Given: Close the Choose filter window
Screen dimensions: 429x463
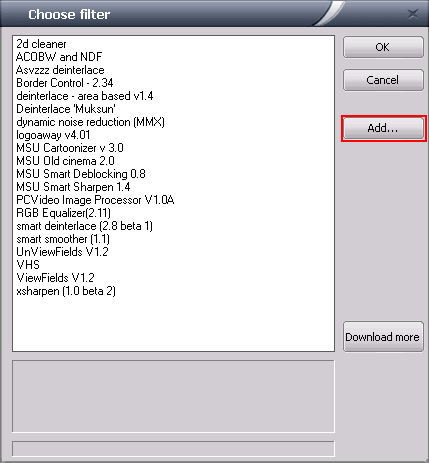Looking at the screenshot, I should [413, 14].
